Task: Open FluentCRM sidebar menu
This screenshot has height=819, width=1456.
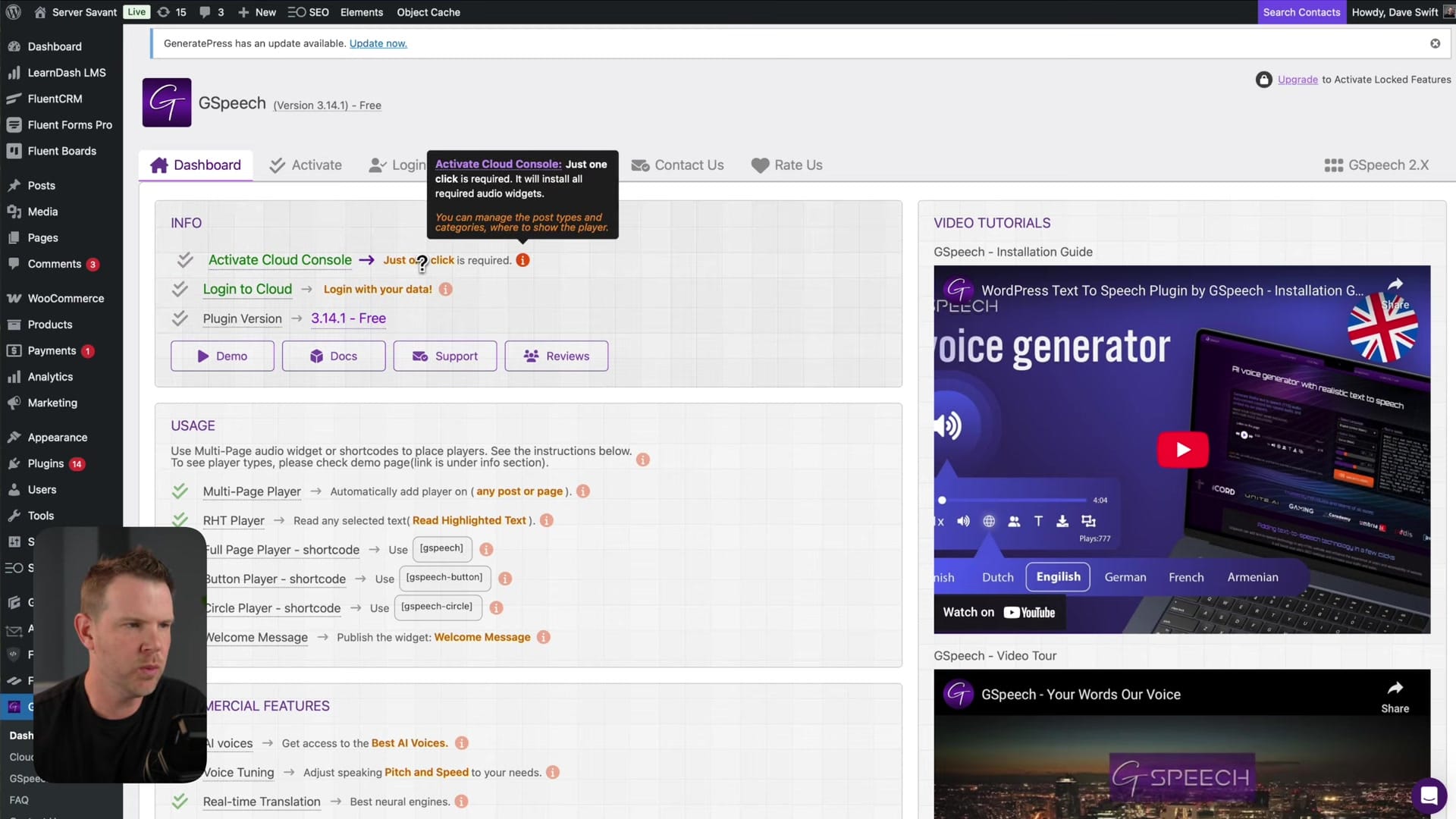Action: 55,99
